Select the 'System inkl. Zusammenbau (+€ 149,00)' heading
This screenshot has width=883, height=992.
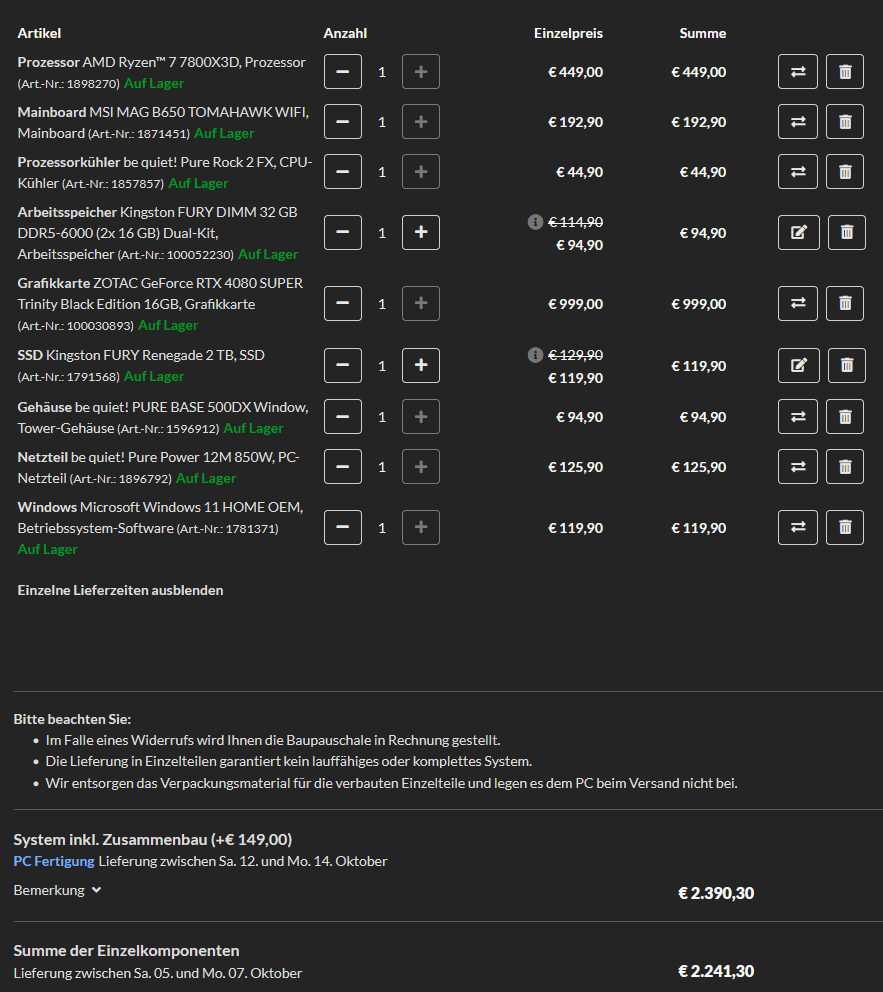click(x=152, y=840)
